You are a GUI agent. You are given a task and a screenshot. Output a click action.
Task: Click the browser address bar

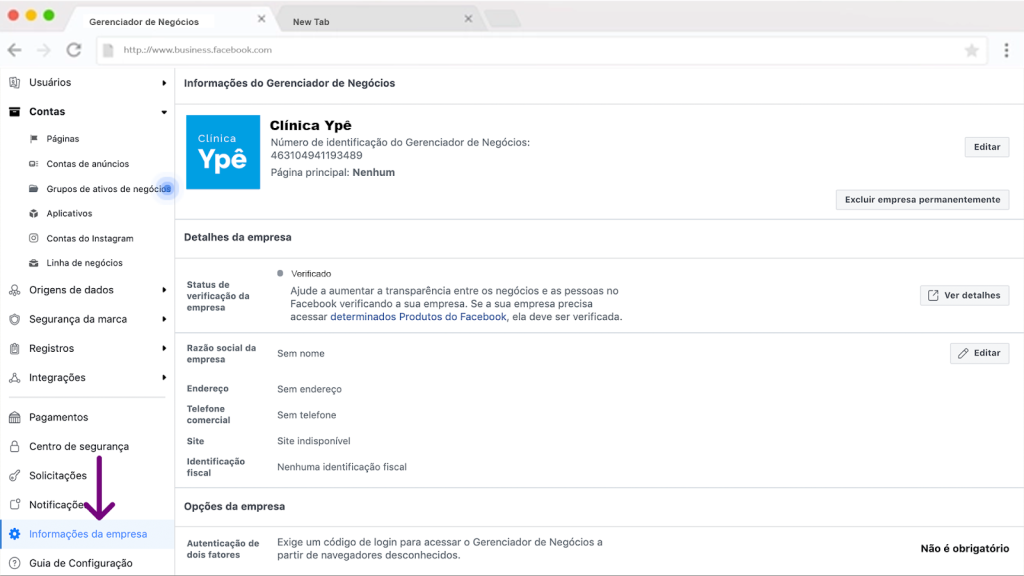530,50
